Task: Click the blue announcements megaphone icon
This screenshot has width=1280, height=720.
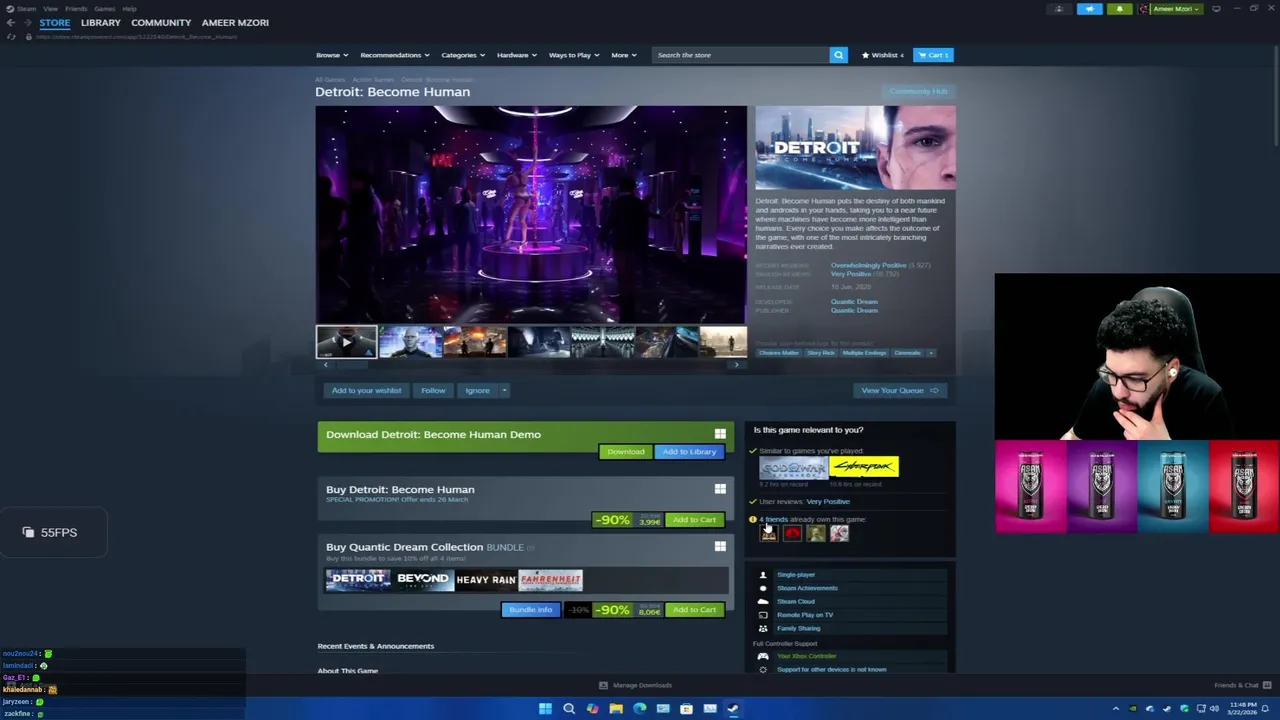Action: tap(1089, 9)
